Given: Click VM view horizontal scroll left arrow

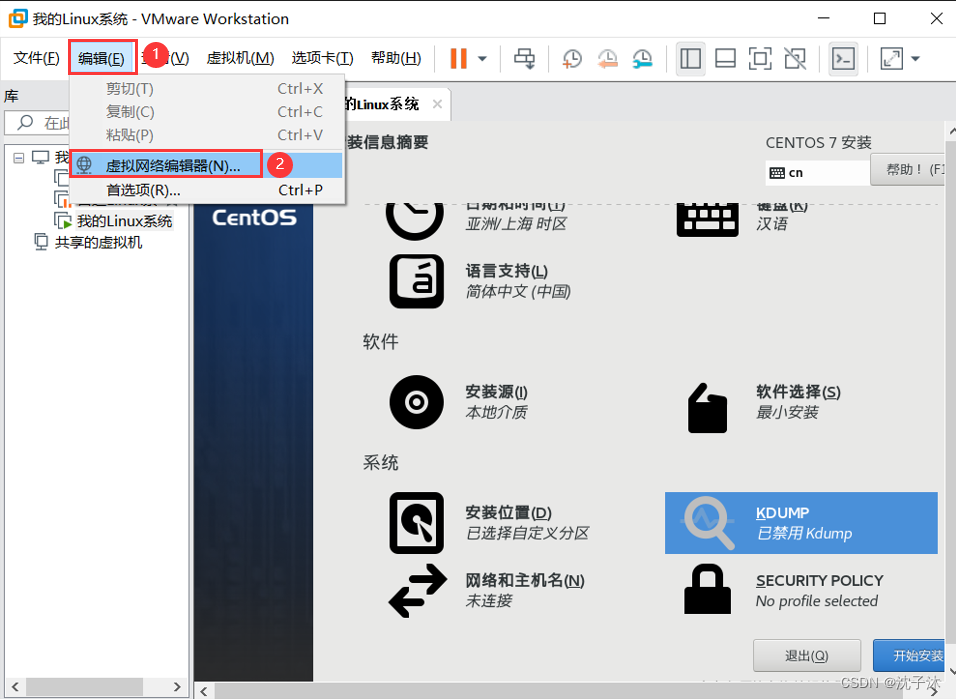Looking at the screenshot, I should tap(204, 691).
